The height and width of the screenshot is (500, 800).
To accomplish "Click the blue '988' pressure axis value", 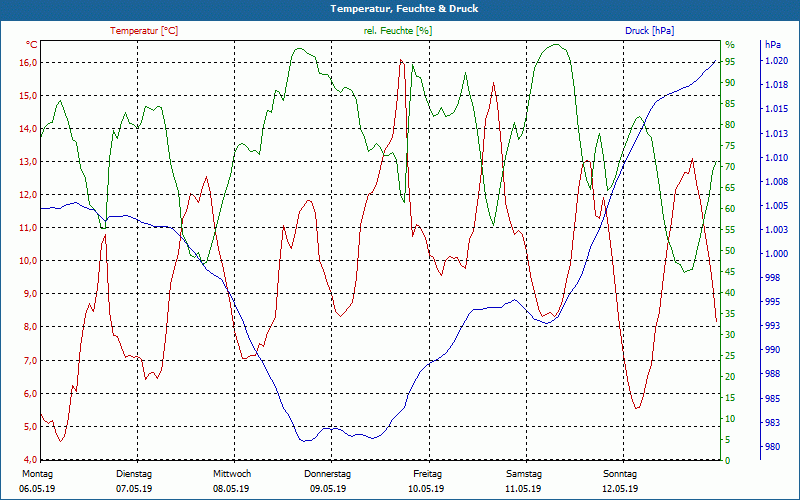I will click(x=772, y=374).
